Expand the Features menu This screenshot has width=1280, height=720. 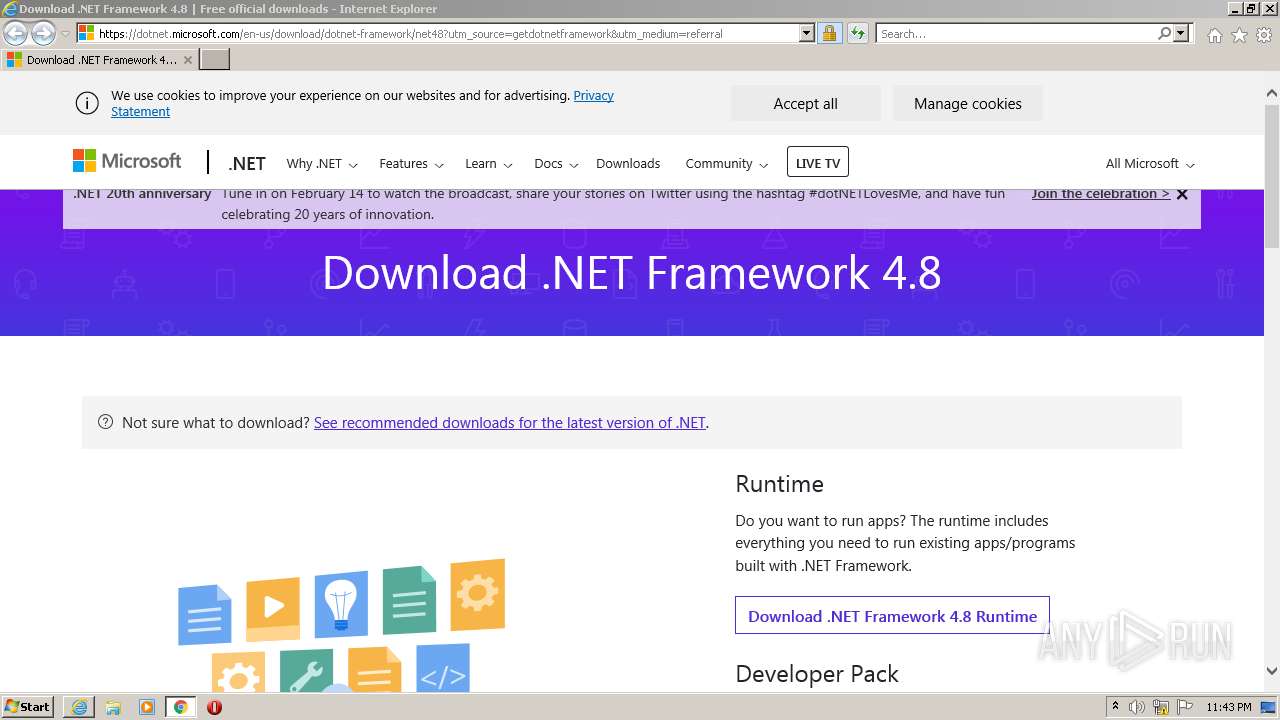pyautogui.click(x=411, y=164)
